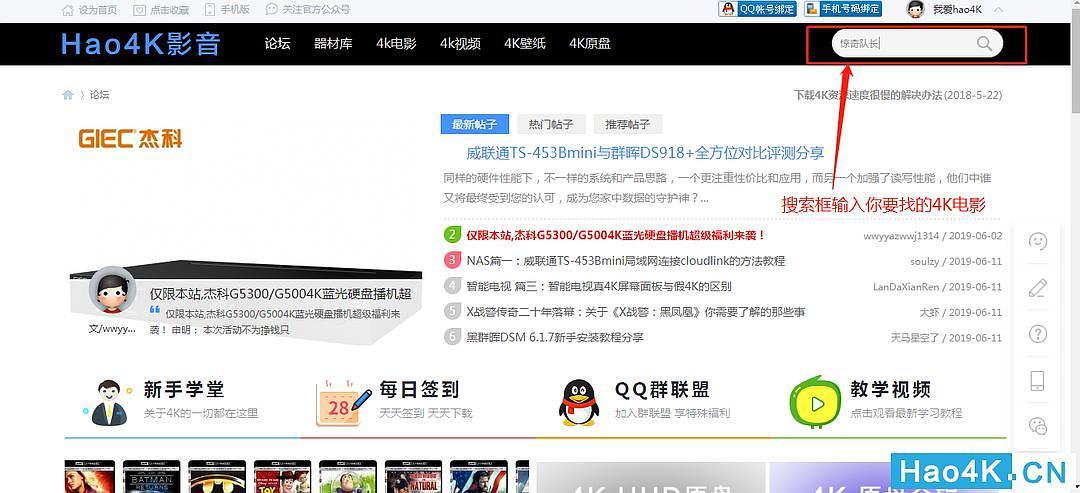1080x493 pixels.
Task: Click the QQ帐号绑定 button
Action: tap(757, 9)
